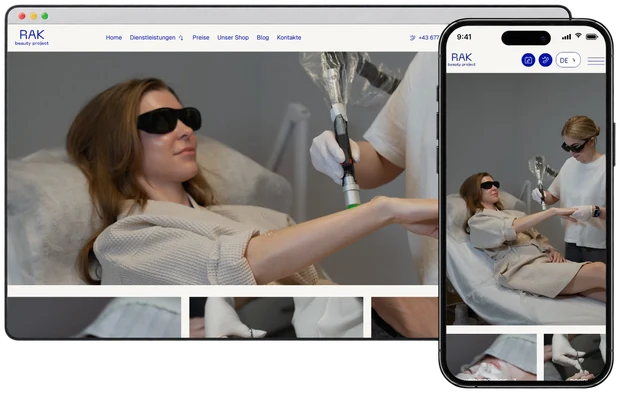This screenshot has height=393, width=620.
Task: Tap the Wi-Fi icon in the phone status bar
Action: pos(578,36)
